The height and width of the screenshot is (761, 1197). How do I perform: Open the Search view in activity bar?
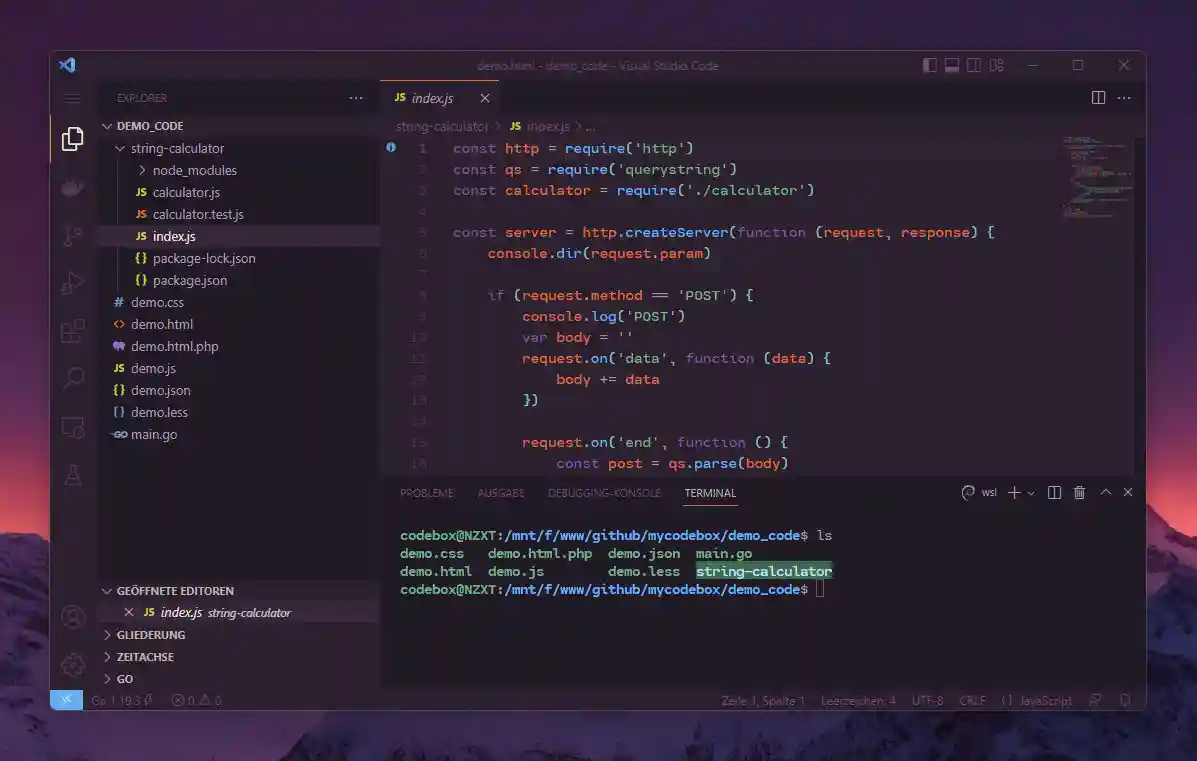[x=72, y=379]
